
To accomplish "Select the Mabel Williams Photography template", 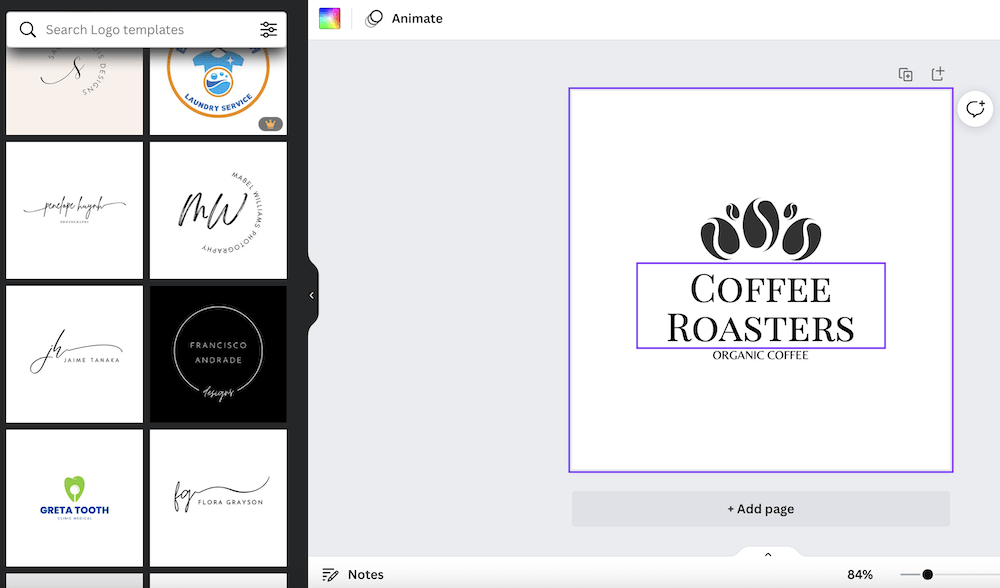I will pos(218,210).
